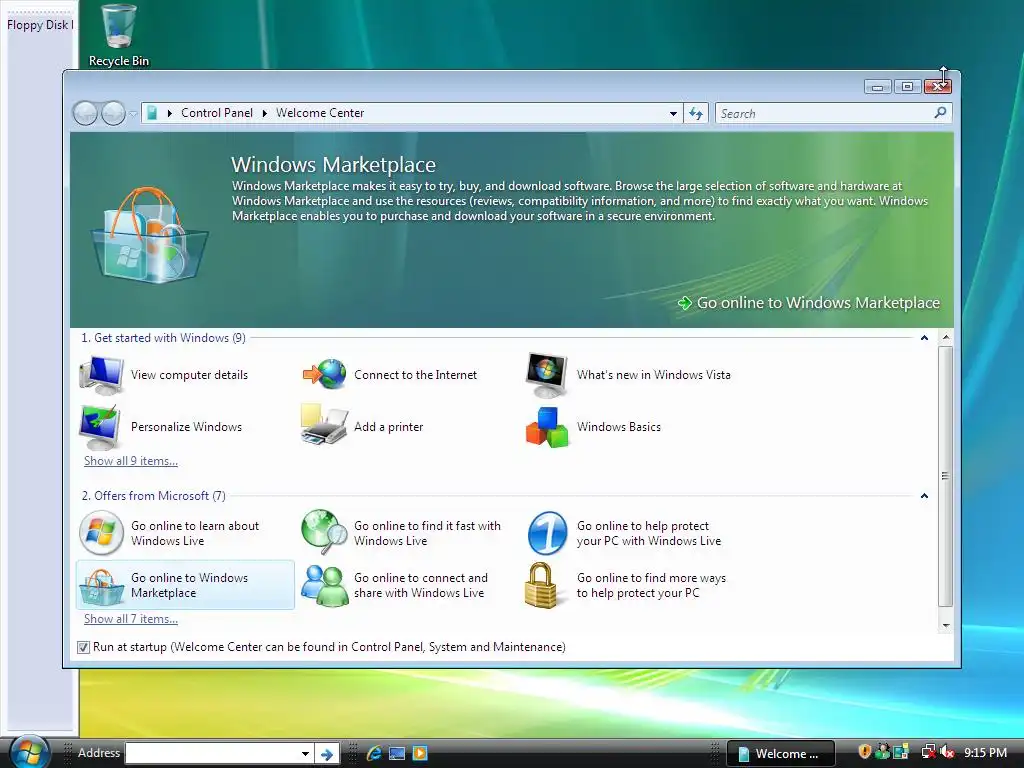Select the Personalize Windows label
Viewport: 1024px width, 768px height.
(186, 427)
